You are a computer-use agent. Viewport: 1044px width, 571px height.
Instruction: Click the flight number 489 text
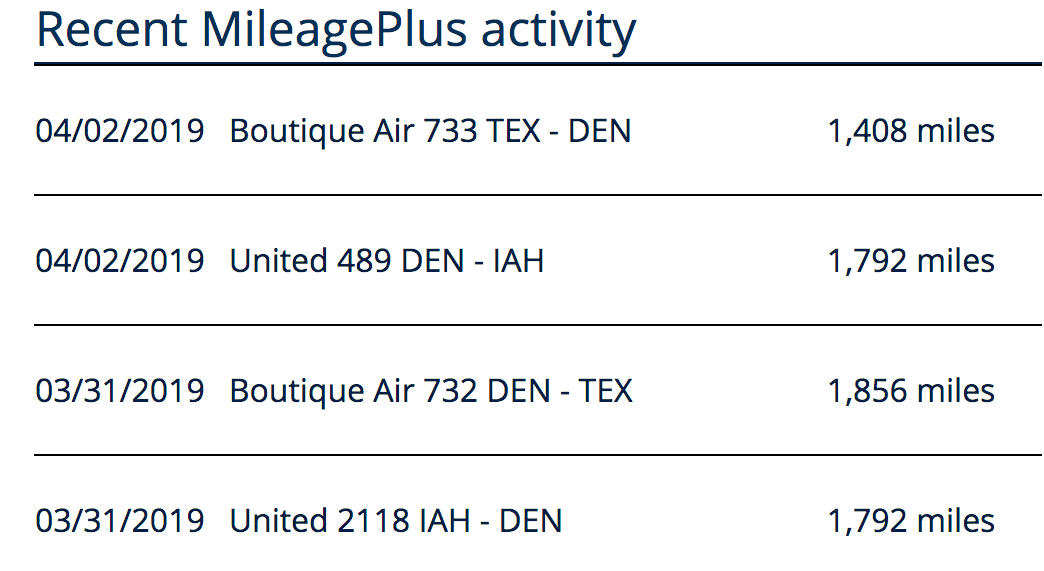coord(364,260)
